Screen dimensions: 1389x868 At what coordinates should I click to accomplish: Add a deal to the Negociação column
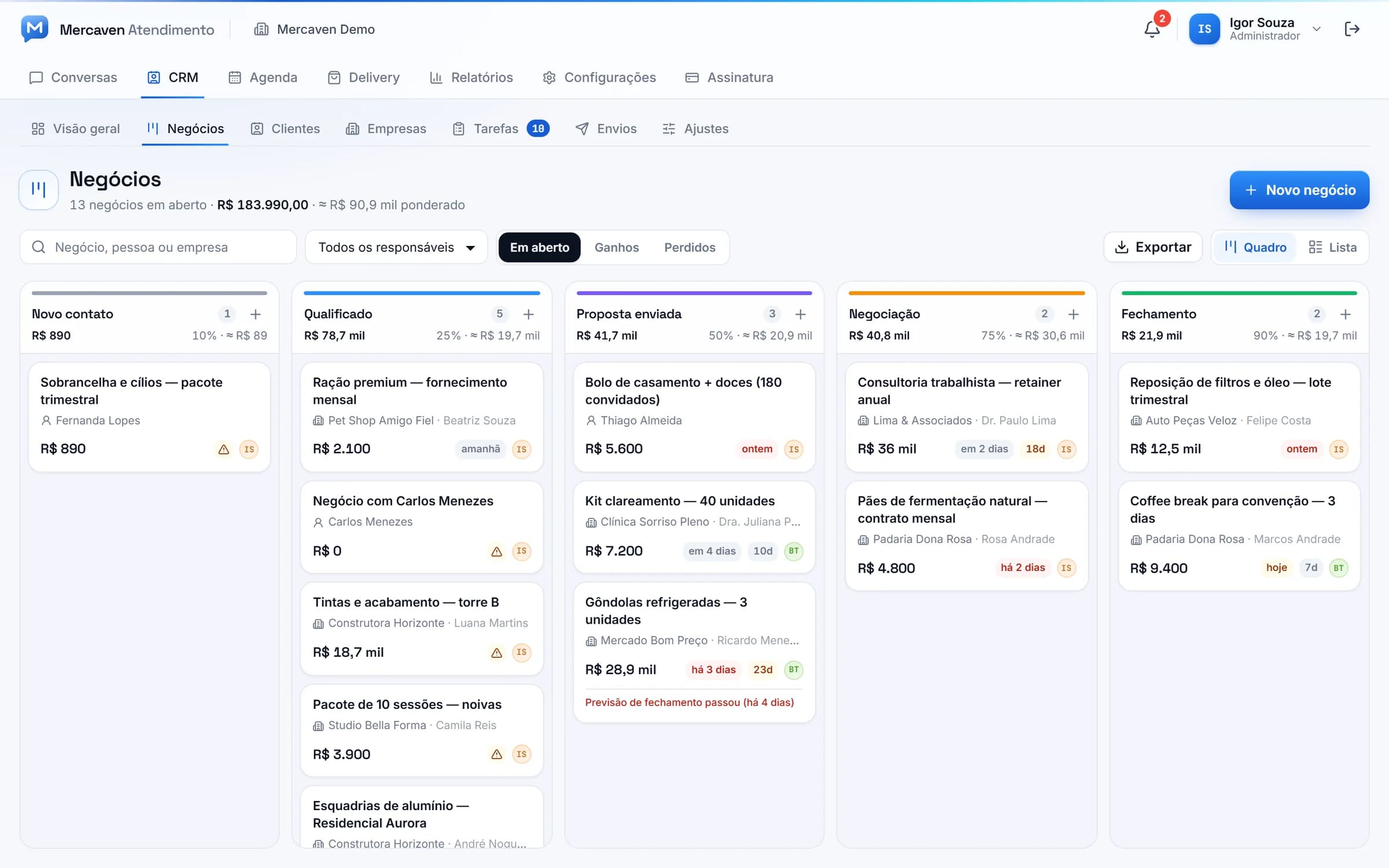click(x=1073, y=314)
